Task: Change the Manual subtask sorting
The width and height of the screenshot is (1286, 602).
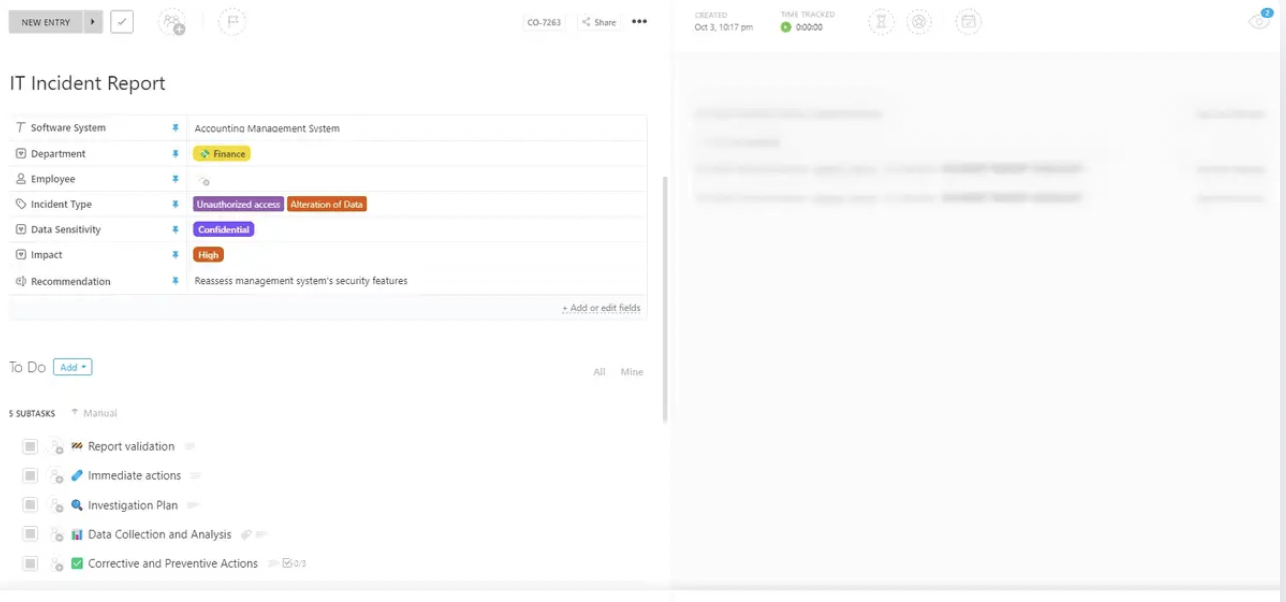Action: coord(94,413)
